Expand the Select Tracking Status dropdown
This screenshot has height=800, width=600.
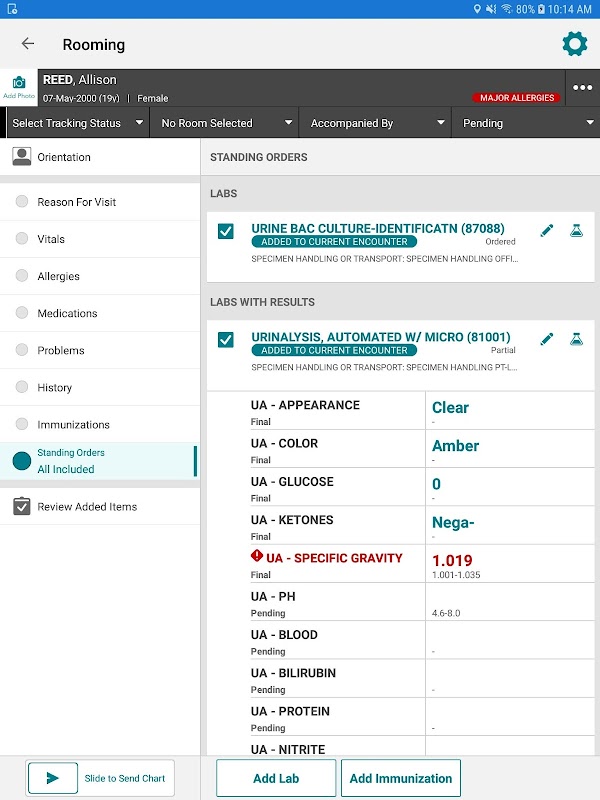[75, 123]
